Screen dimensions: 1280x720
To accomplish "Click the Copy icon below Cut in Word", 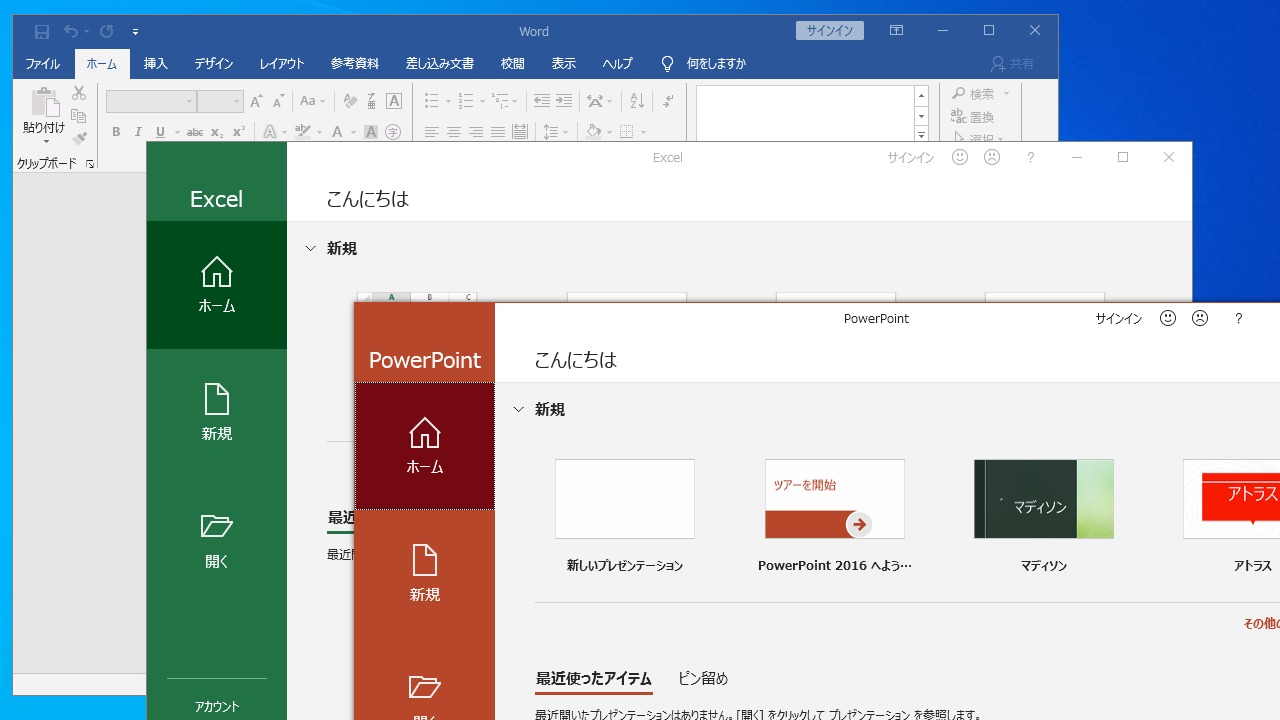I will tap(79, 116).
